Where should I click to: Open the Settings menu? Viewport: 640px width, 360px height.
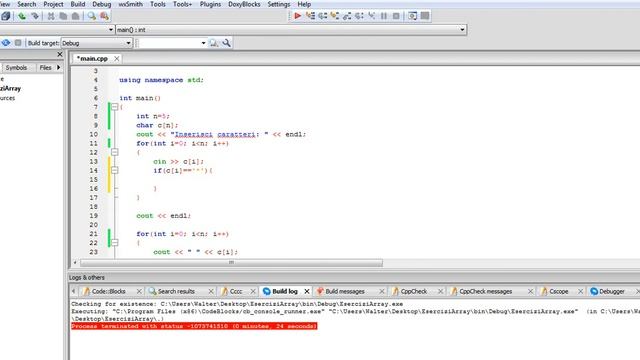coord(279,4)
